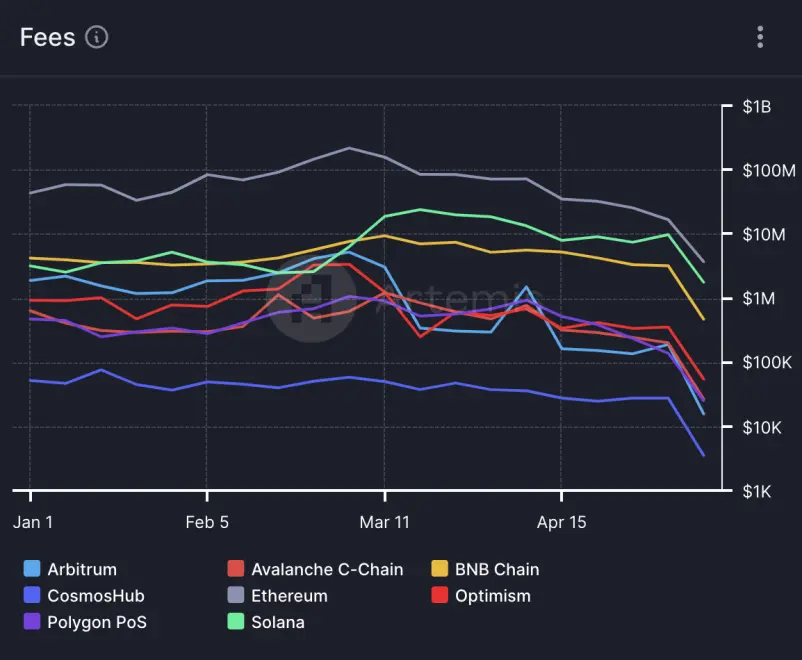The image size is (802, 660).
Task: Toggle the Polygon PoS legend entry
Action: tap(85, 622)
